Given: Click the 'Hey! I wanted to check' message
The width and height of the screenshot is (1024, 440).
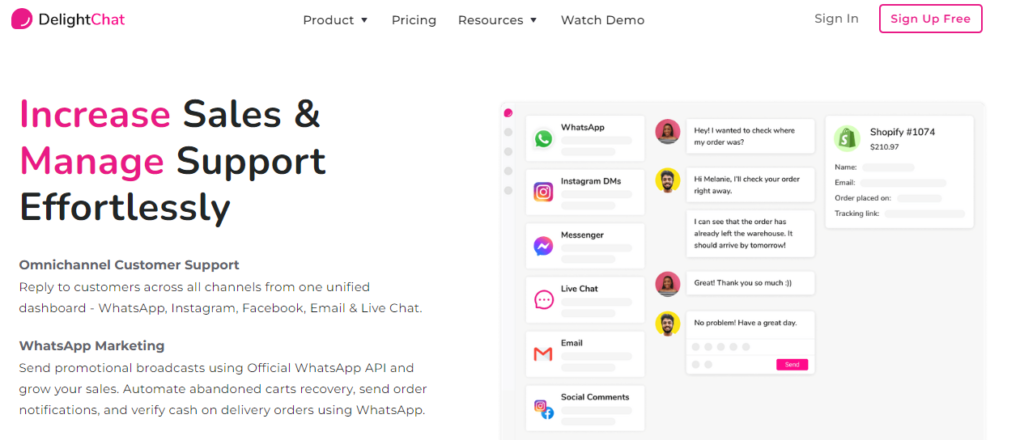Looking at the screenshot, I should click(x=750, y=136).
